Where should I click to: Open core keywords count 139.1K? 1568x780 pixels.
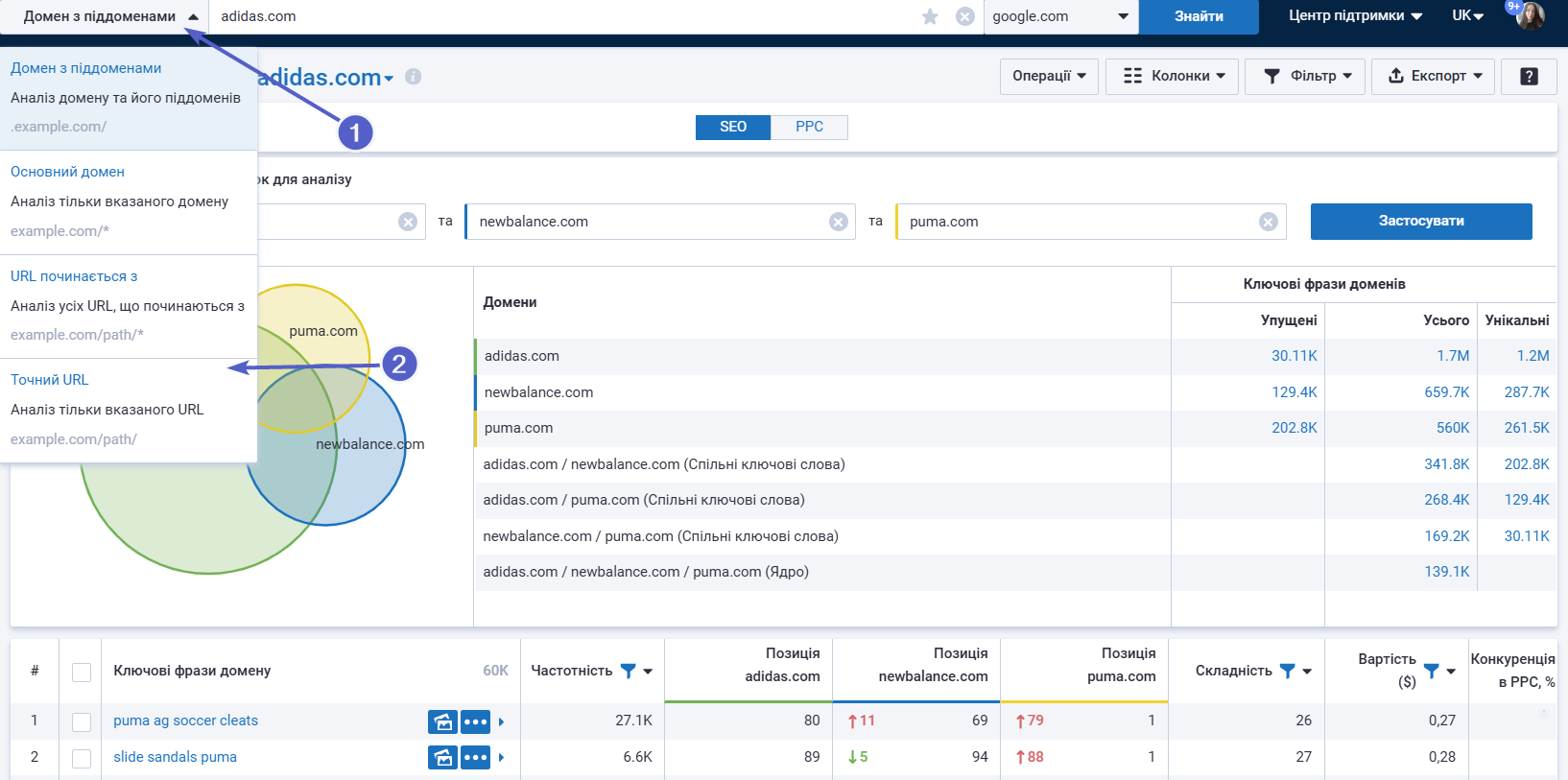coord(1447,572)
